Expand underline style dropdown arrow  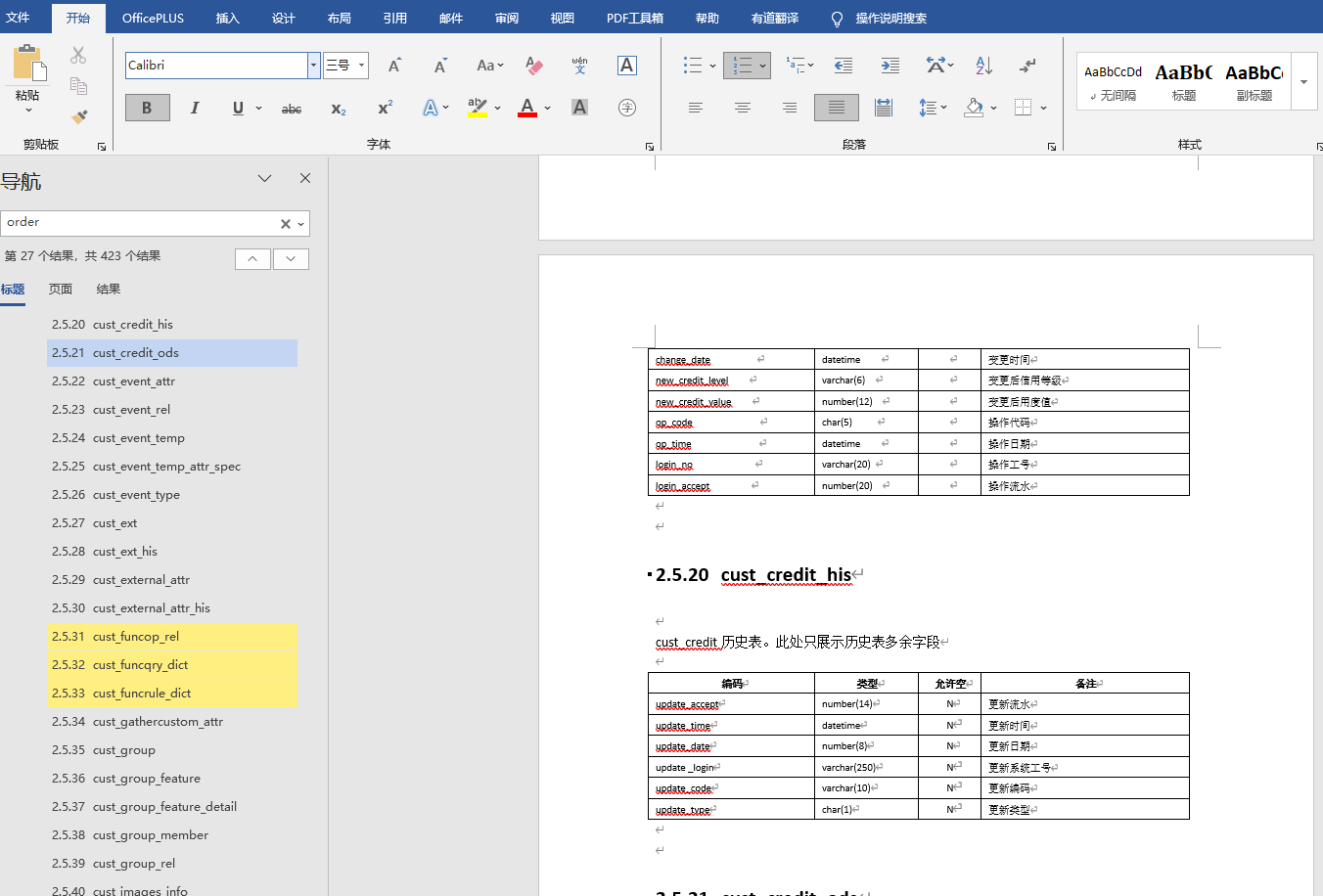coord(258,109)
